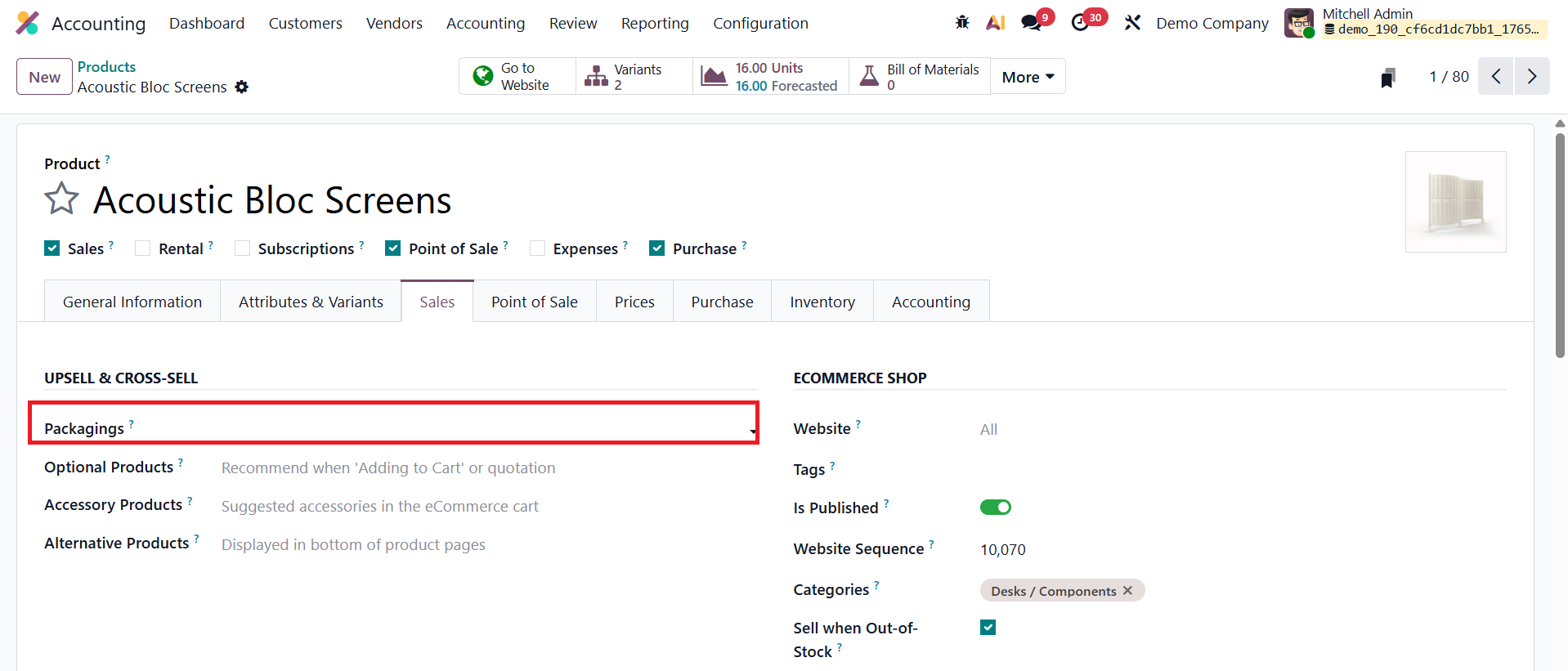
Task: Open the AI assistant icon
Action: 995,23
